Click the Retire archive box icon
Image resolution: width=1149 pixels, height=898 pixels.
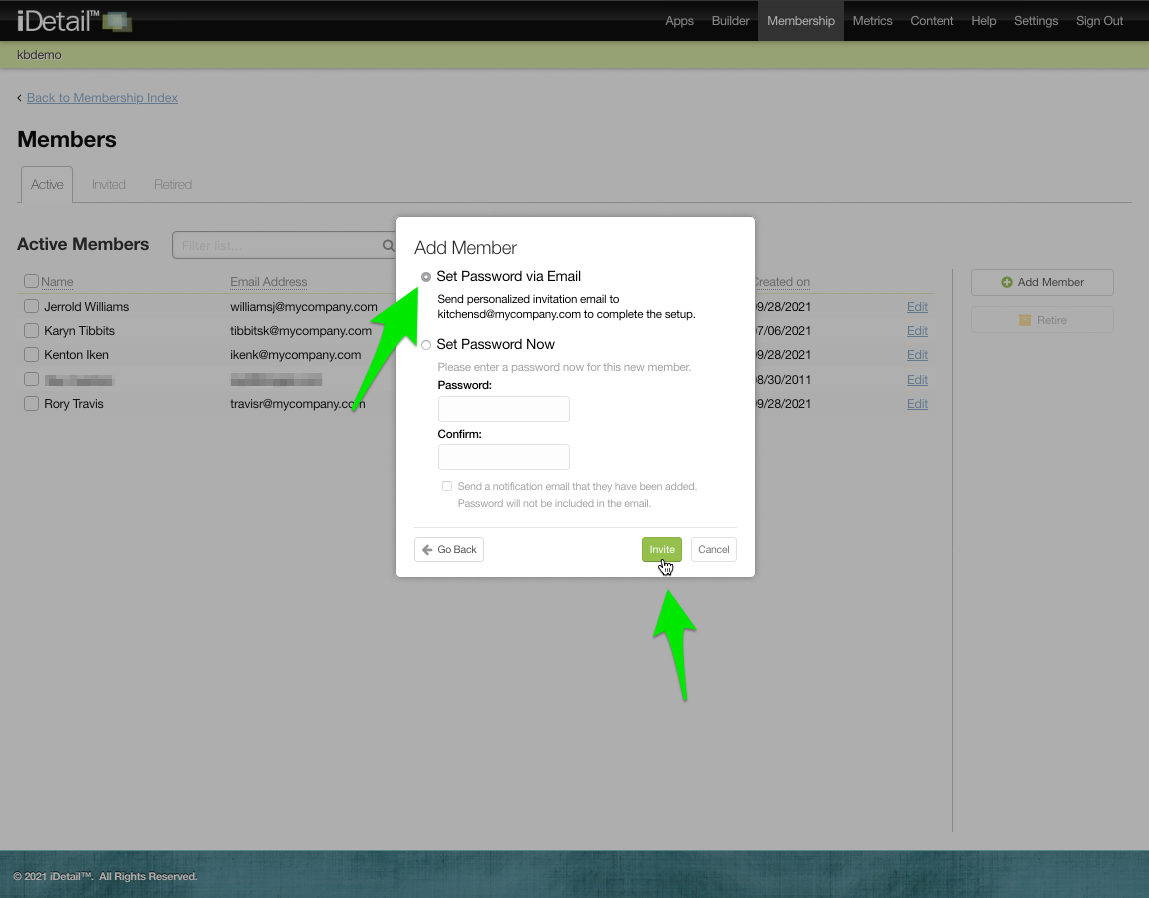coord(1024,320)
